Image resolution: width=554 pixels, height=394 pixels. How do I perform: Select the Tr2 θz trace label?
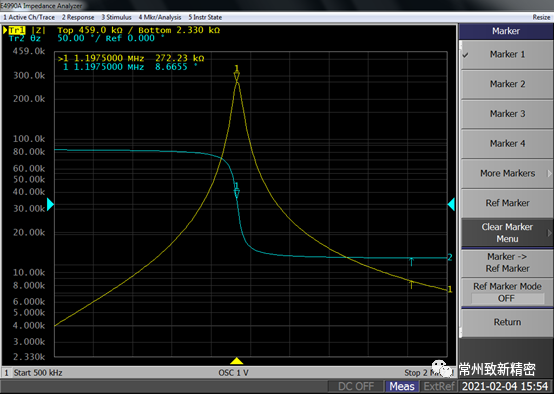click(x=25, y=39)
